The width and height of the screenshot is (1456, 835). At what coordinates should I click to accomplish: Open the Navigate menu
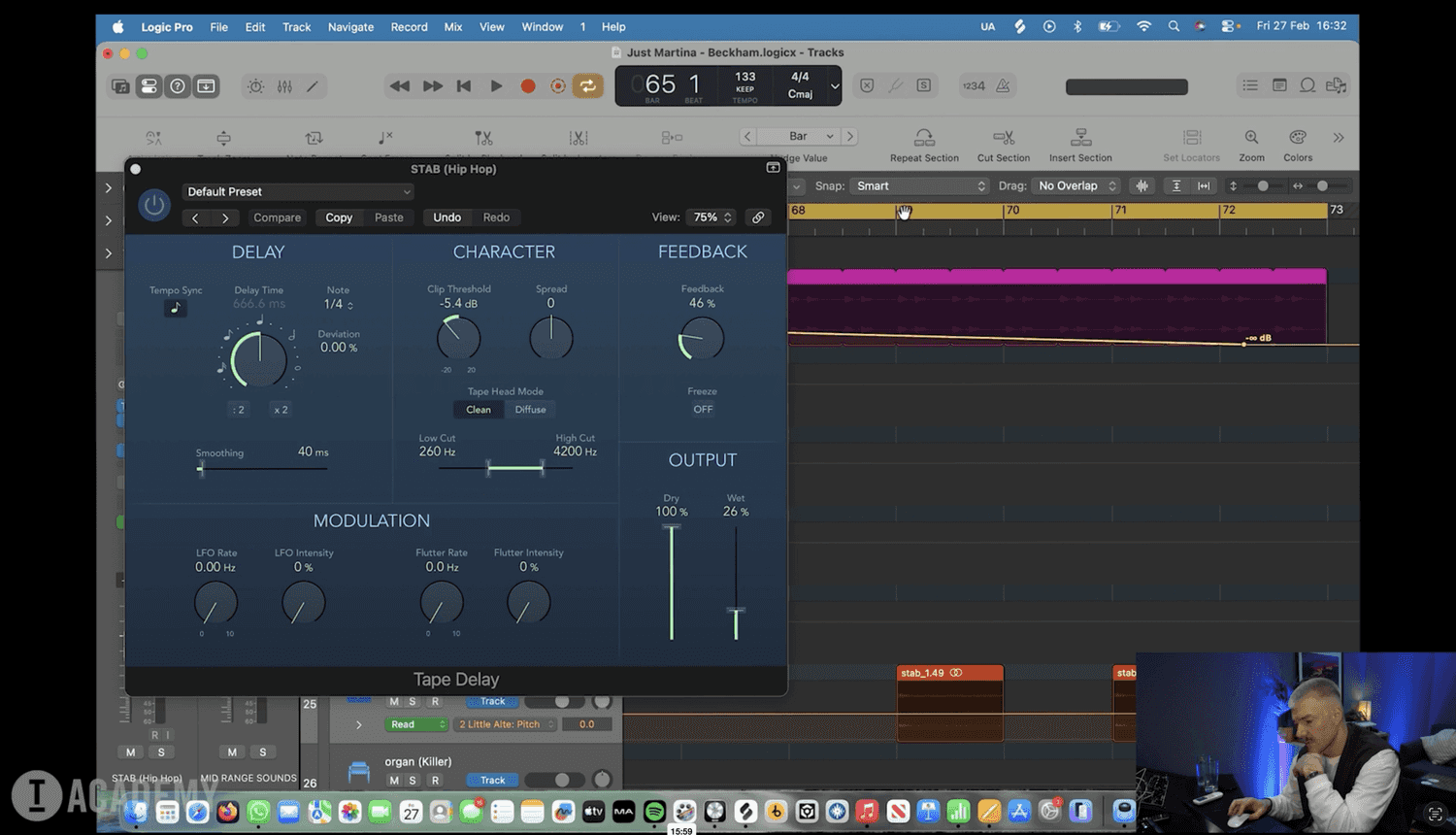[350, 27]
